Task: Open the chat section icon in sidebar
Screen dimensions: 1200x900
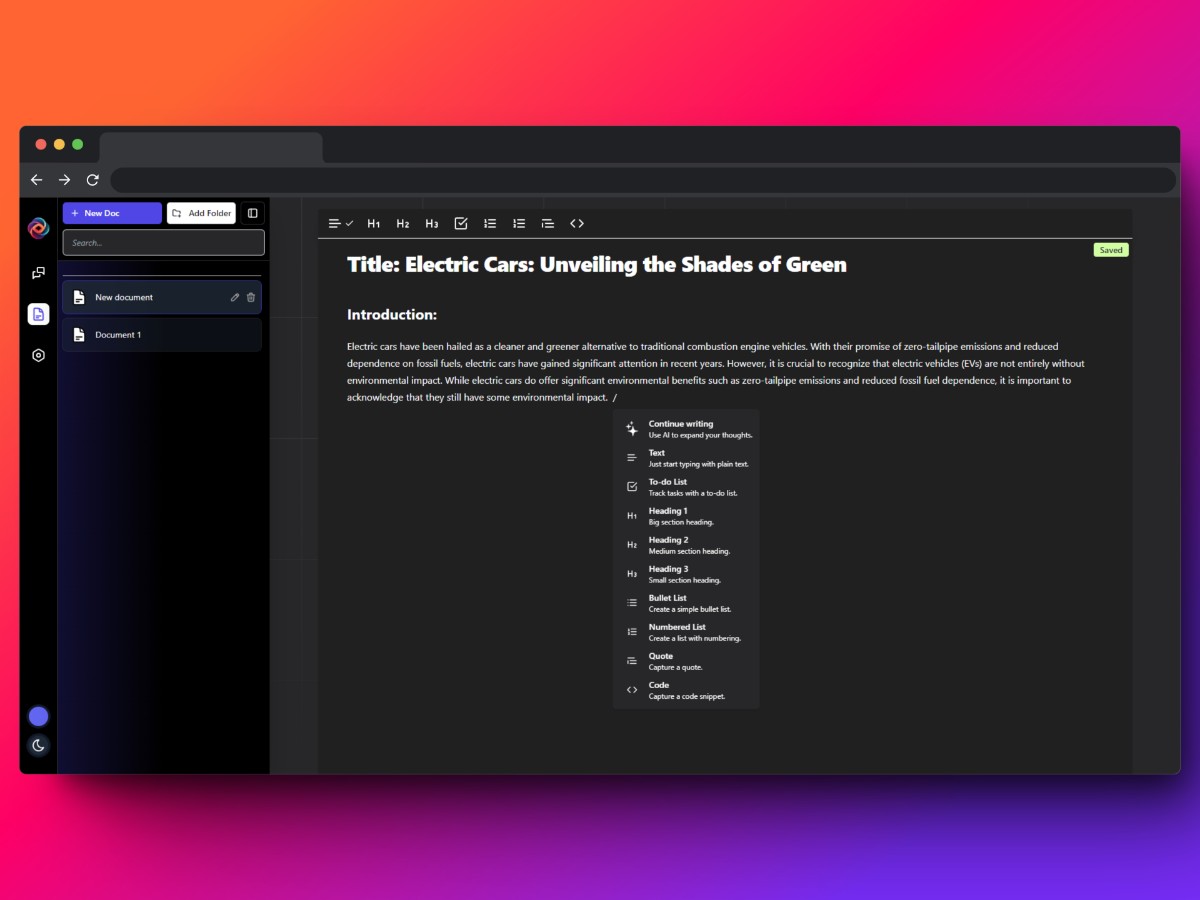Action: (38, 272)
